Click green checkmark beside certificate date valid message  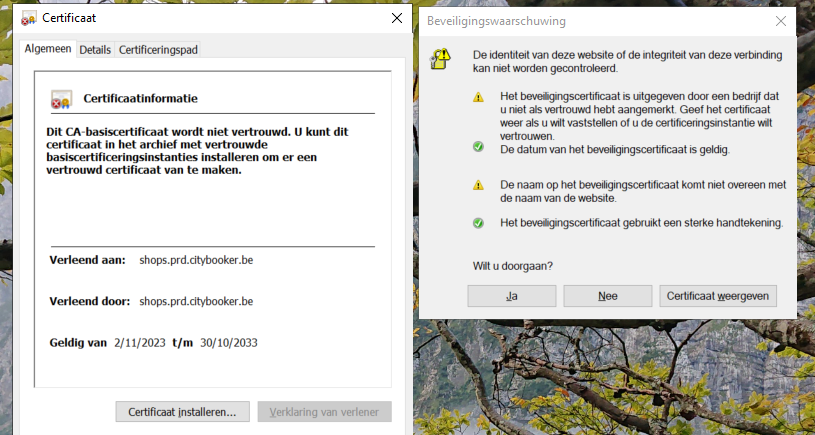point(478,149)
